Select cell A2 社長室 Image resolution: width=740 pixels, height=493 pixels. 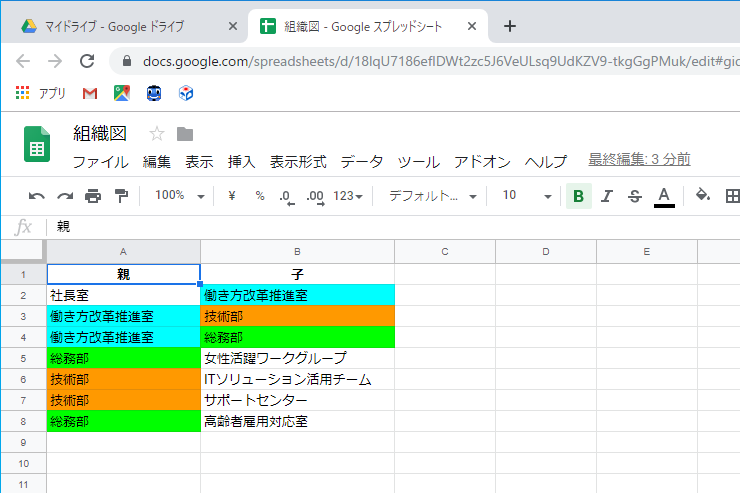(x=124, y=295)
